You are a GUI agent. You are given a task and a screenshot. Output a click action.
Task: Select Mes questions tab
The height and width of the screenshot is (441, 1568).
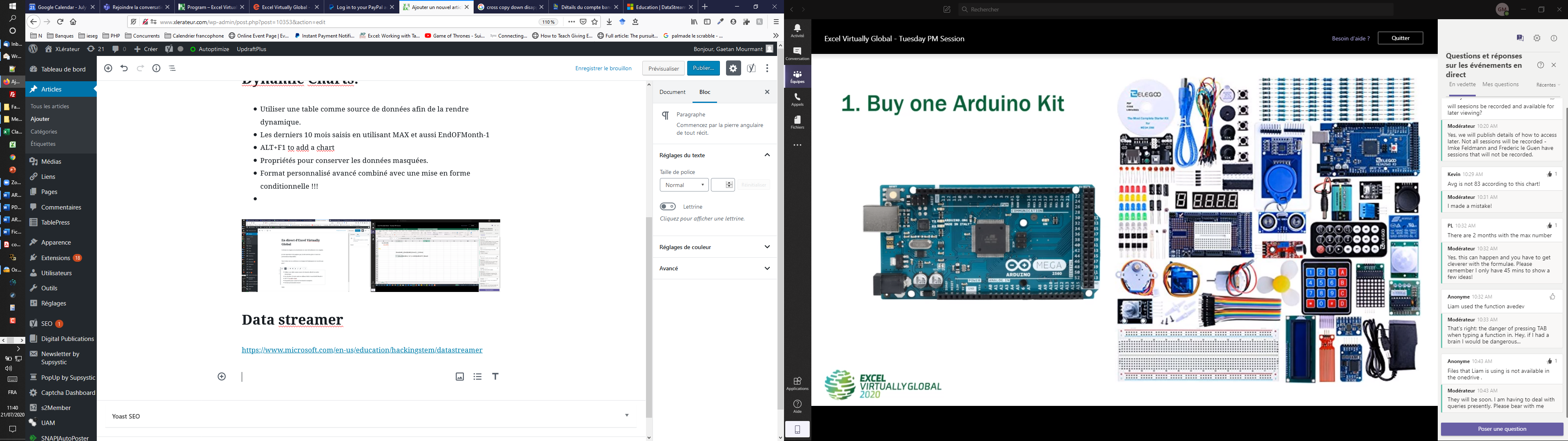coord(1500,85)
